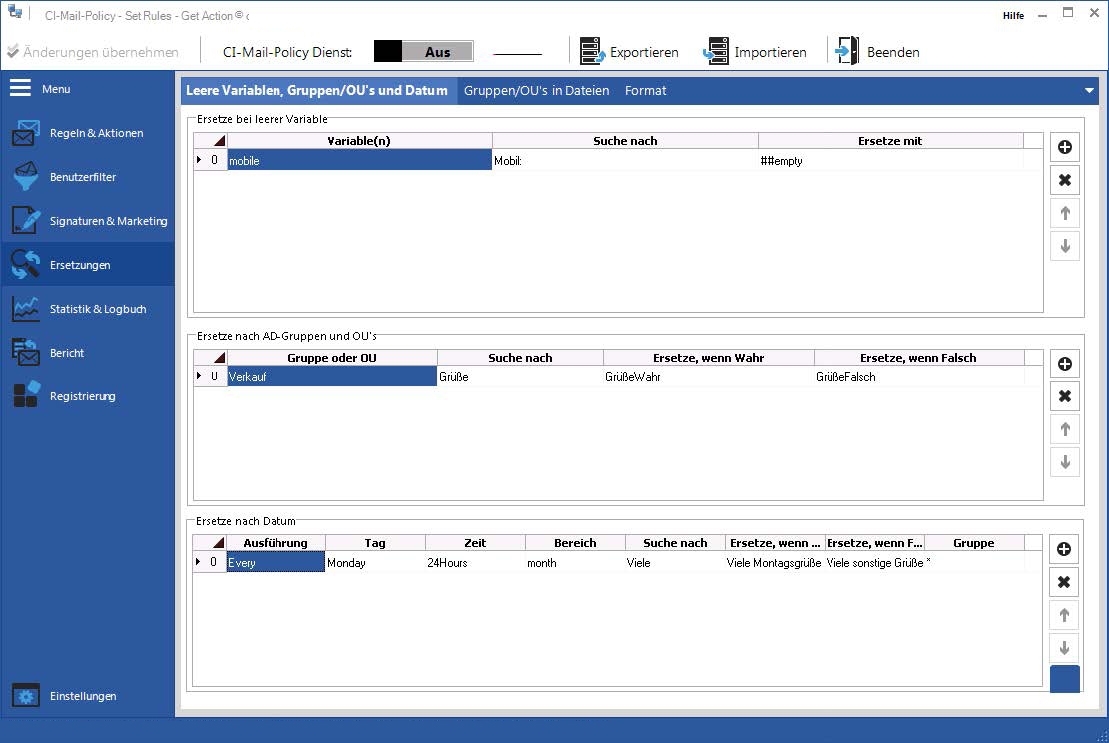Select the '##empty' replacement cell
The height and width of the screenshot is (743, 1109).
pyautogui.click(x=890, y=160)
